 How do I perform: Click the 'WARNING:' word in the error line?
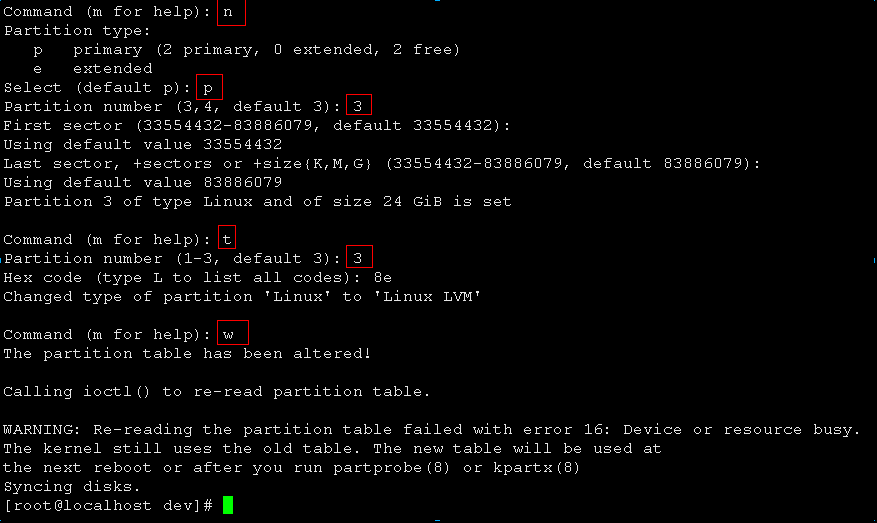click(x=43, y=430)
